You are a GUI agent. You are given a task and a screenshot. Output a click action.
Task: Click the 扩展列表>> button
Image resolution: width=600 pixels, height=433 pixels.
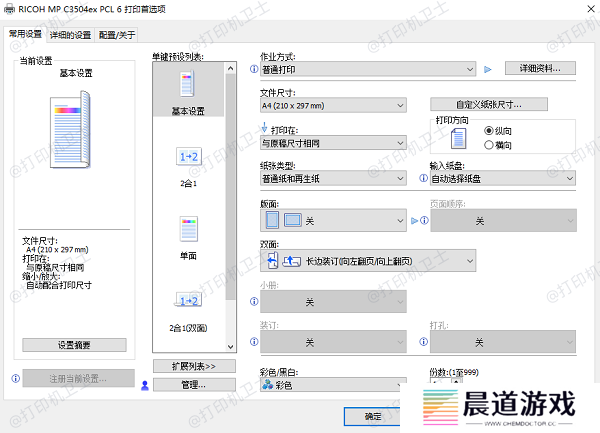[194, 366]
